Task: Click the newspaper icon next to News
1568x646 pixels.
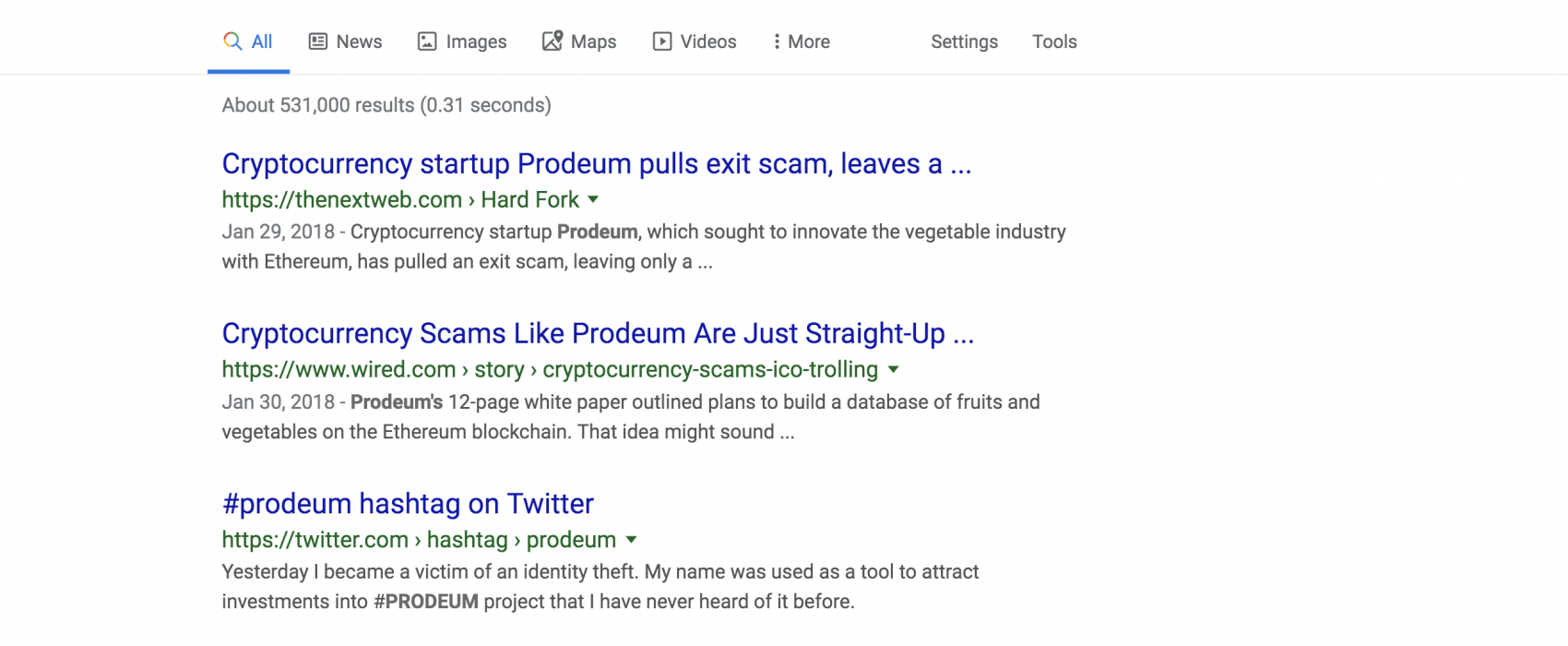Action: (x=318, y=42)
